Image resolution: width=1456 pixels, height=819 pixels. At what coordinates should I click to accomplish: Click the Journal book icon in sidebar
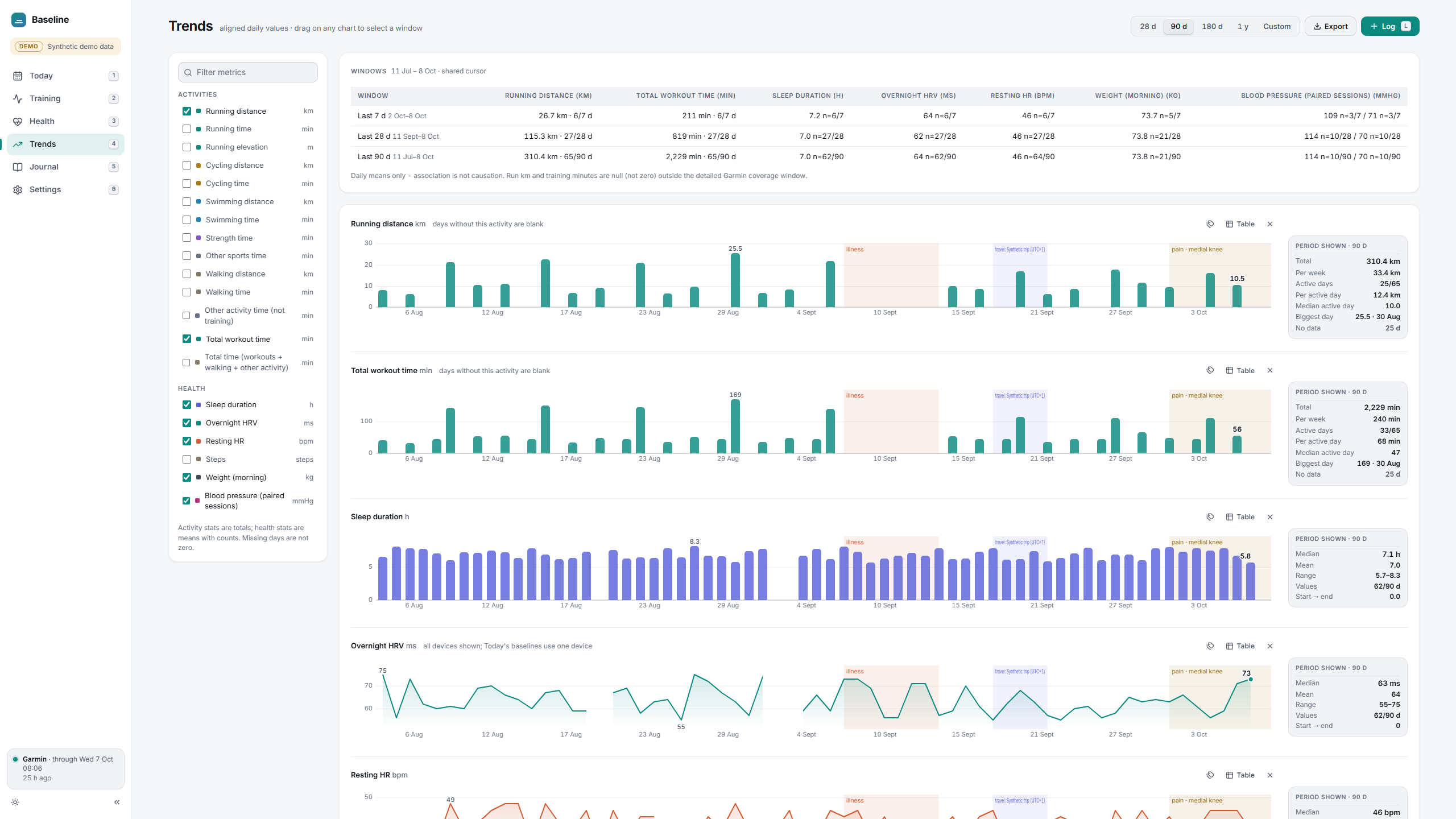pyautogui.click(x=18, y=167)
